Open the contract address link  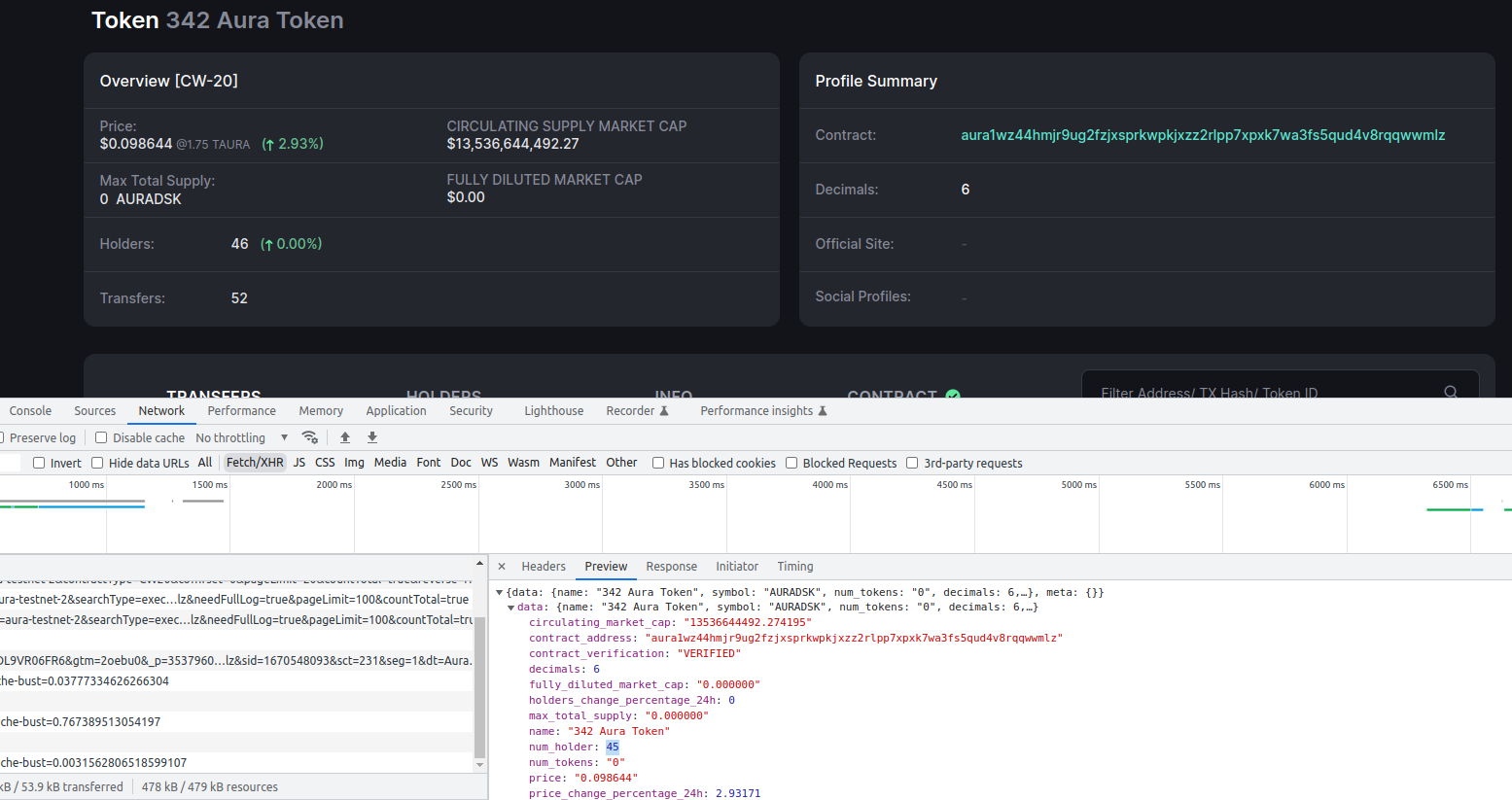tap(1203, 135)
